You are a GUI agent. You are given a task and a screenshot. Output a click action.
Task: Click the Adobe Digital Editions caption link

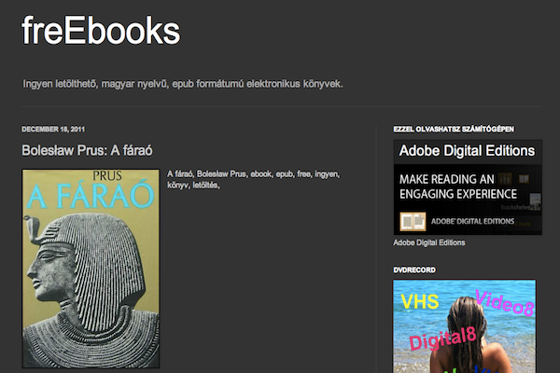click(429, 243)
